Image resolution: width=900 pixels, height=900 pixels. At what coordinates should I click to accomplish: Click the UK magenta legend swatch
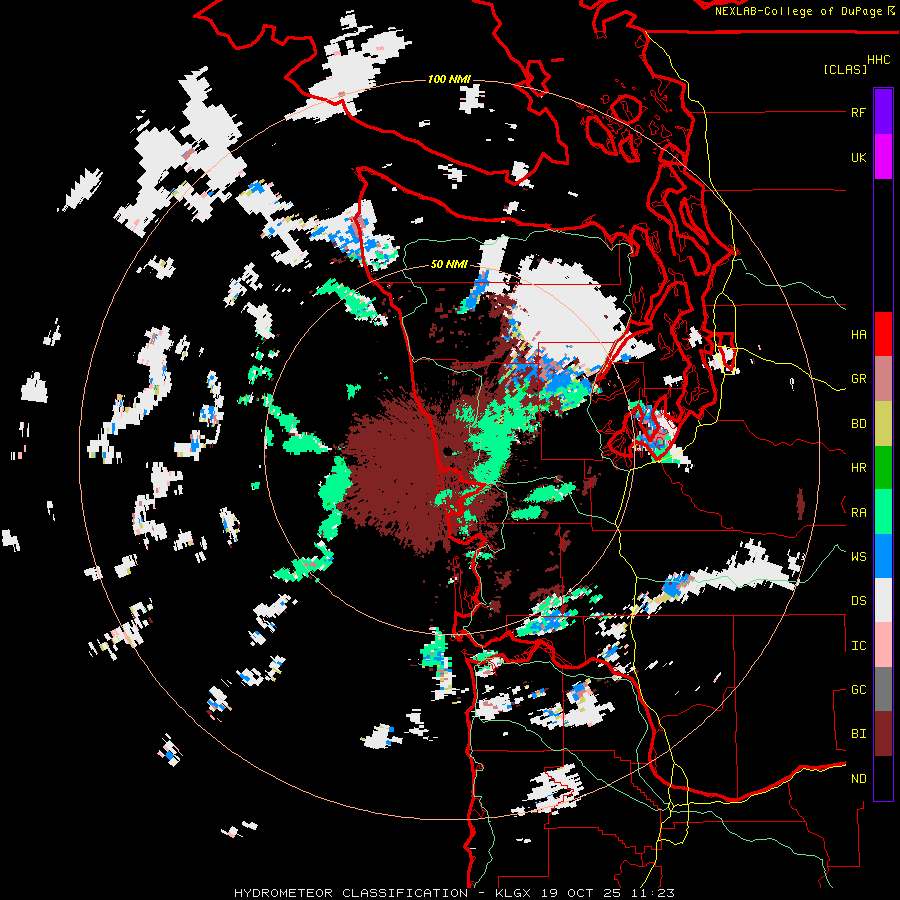click(883, 157)
